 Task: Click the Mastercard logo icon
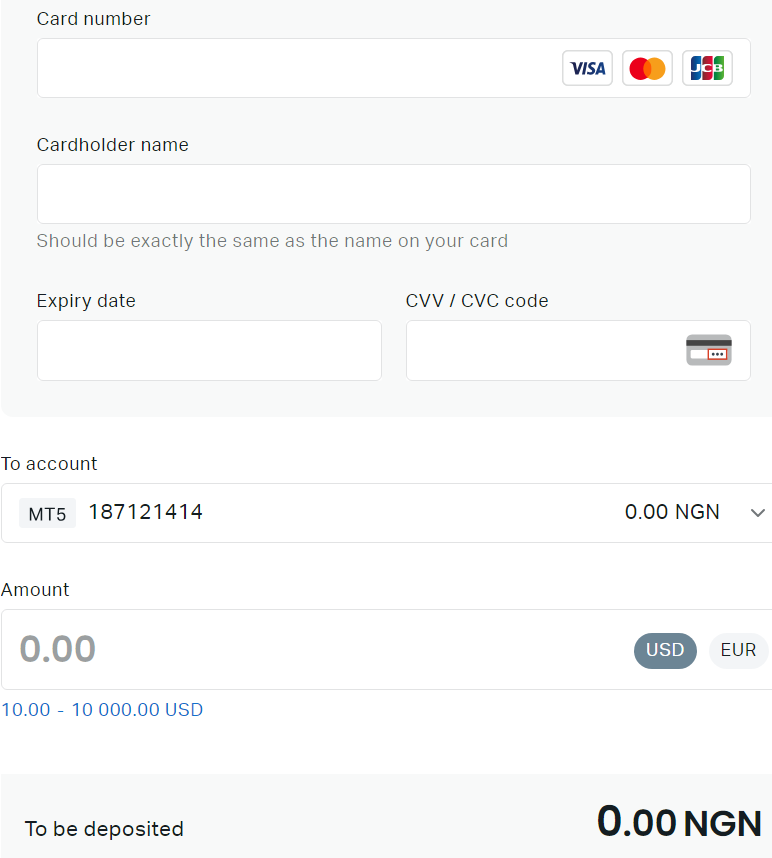[x=647, y=68]
